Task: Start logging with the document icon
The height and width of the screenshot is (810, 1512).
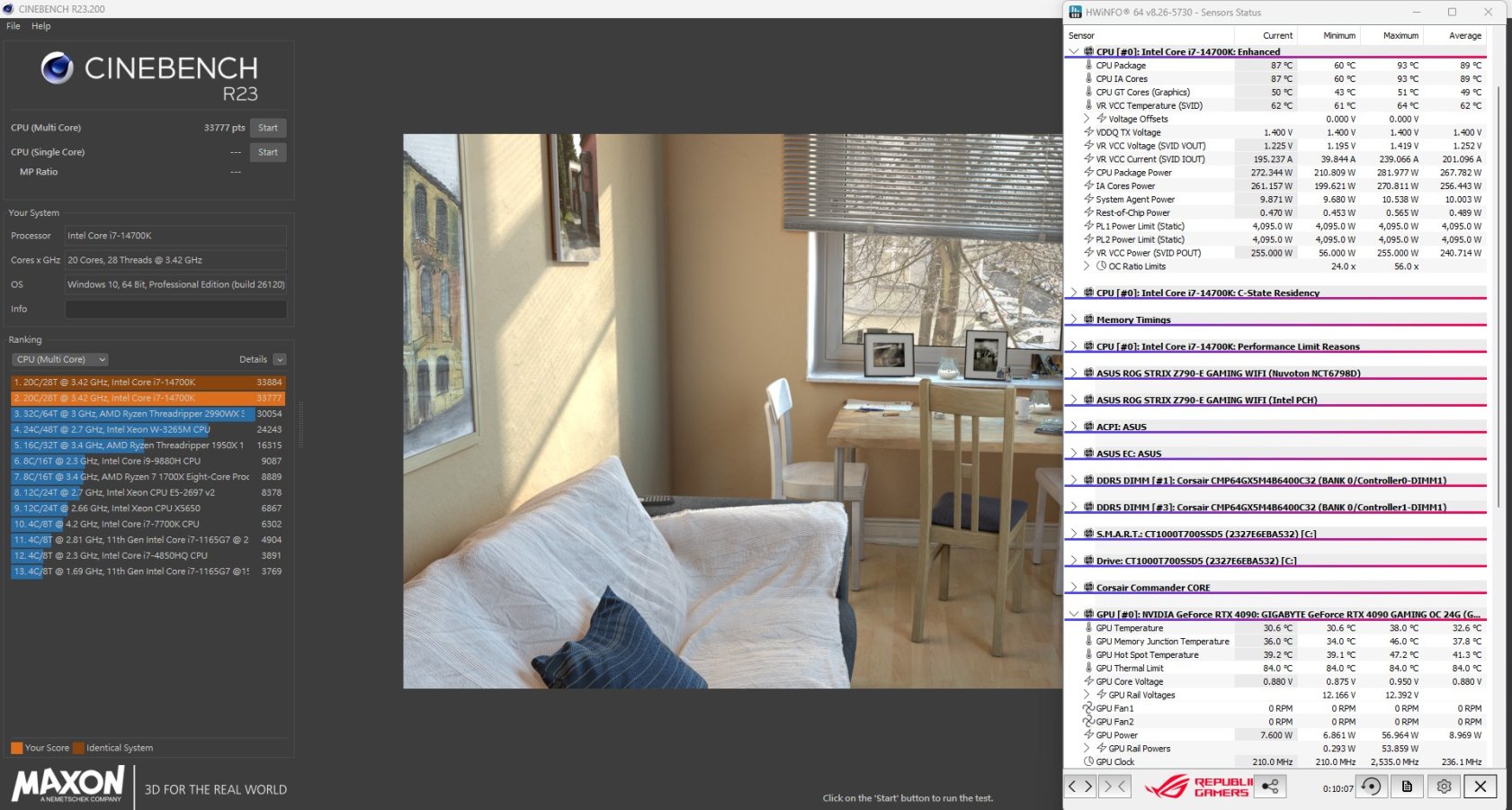Action: pyautogui.click(x=1407, y=787)
